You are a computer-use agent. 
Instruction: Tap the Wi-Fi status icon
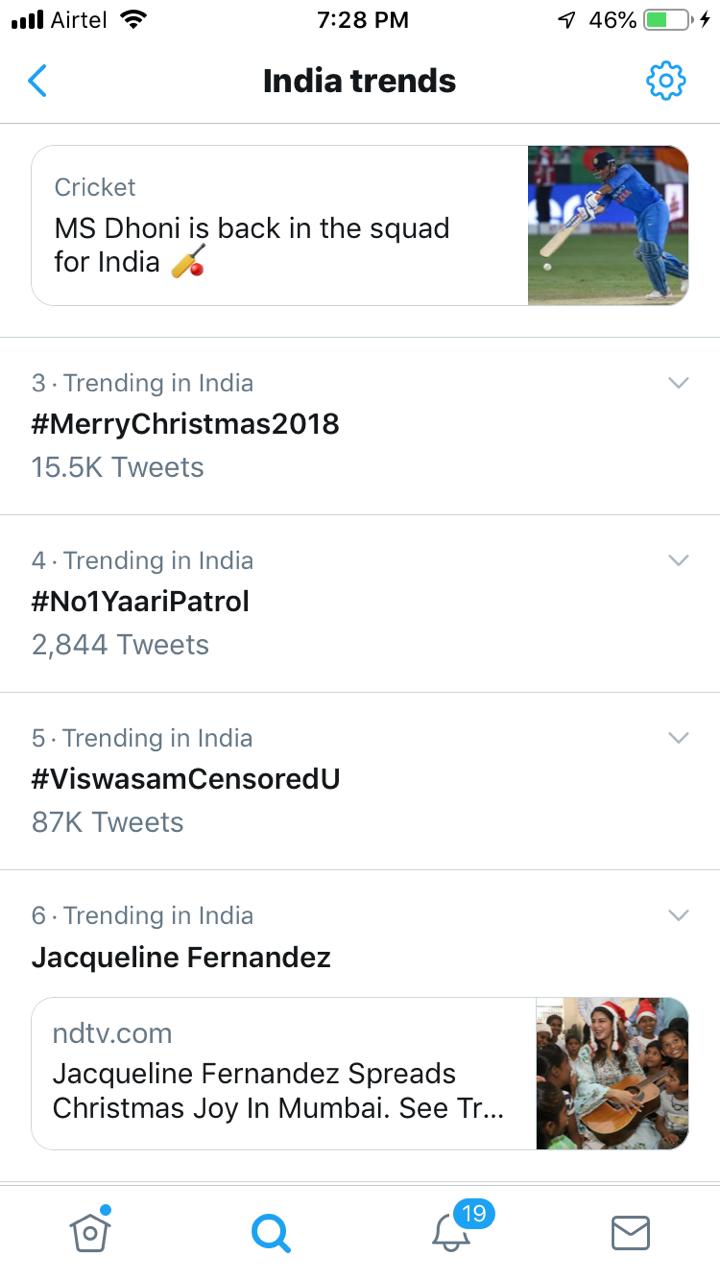click(132, 19)
